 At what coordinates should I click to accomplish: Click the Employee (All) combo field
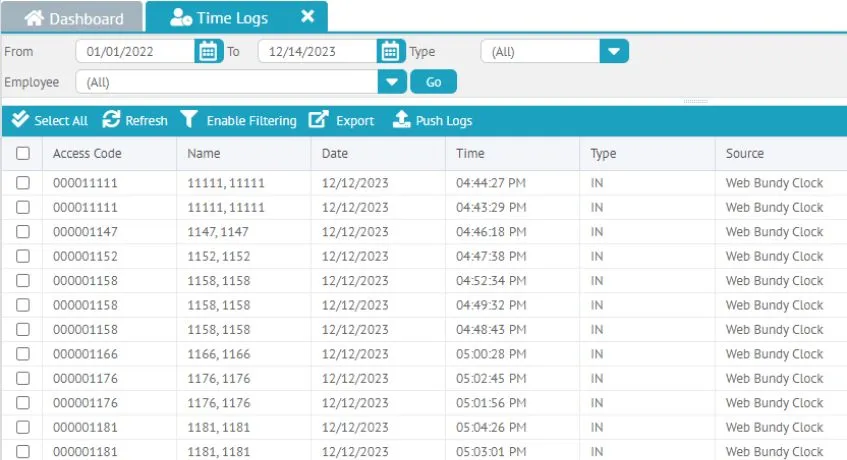[x=227, y=82]
